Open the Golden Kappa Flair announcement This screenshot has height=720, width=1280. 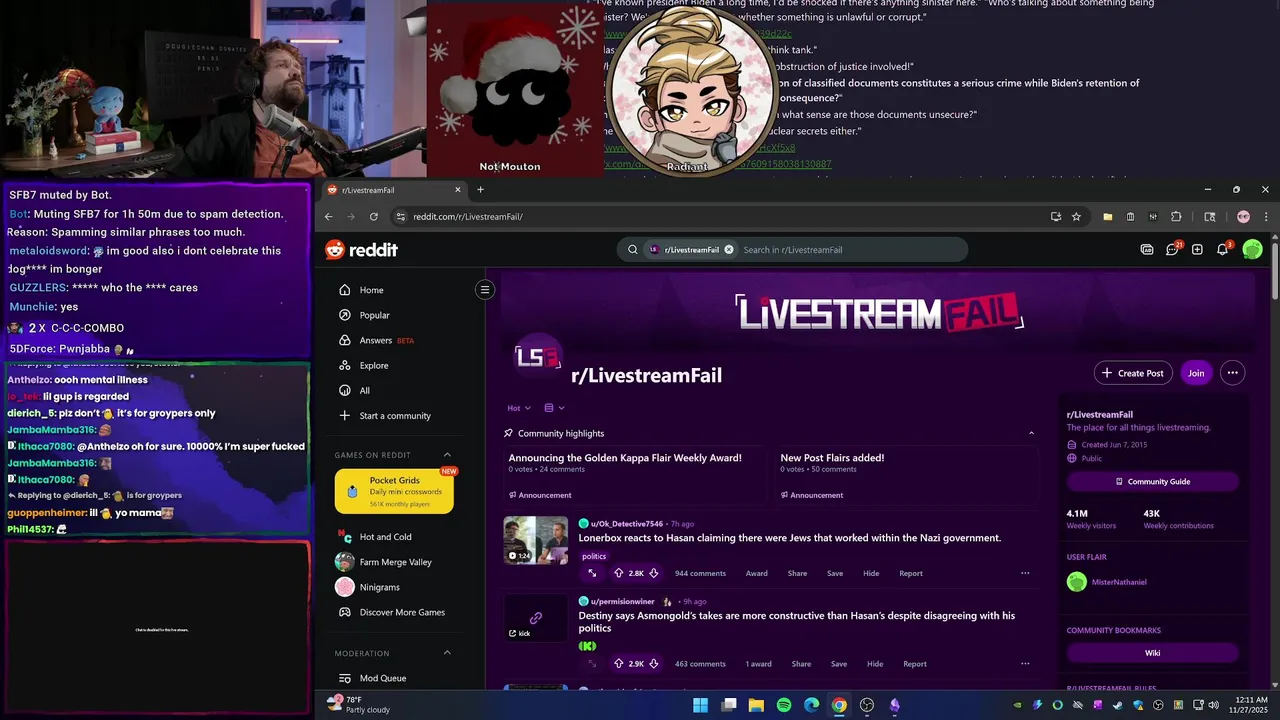[625, 458]
